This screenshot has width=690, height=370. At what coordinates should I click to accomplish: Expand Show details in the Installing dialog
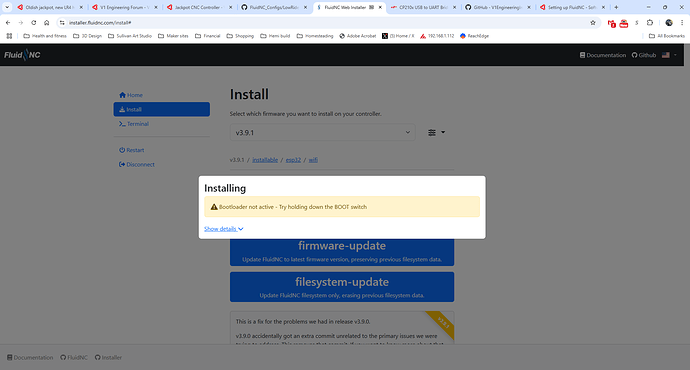pyautogui.click(x=224, y=229)
